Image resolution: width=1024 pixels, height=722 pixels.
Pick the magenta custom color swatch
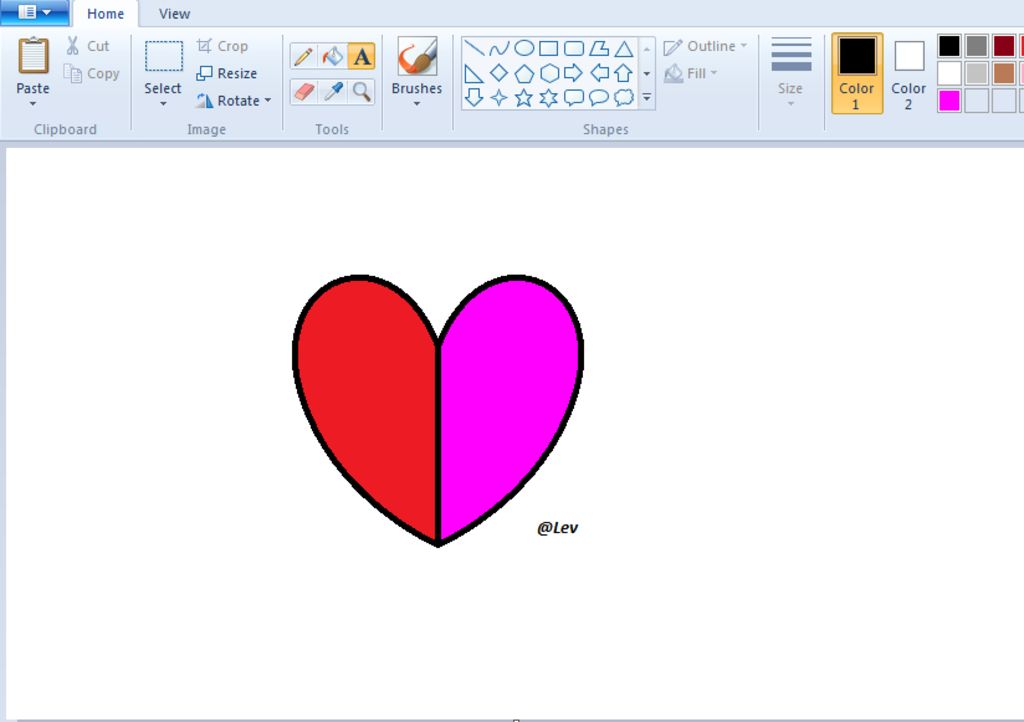point(949,101)
